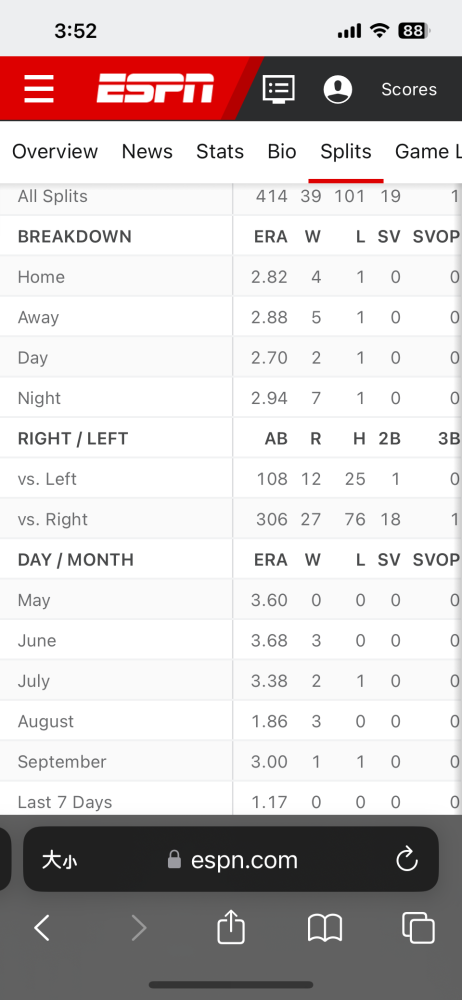Open page text size settings

[x=60, y=860]
